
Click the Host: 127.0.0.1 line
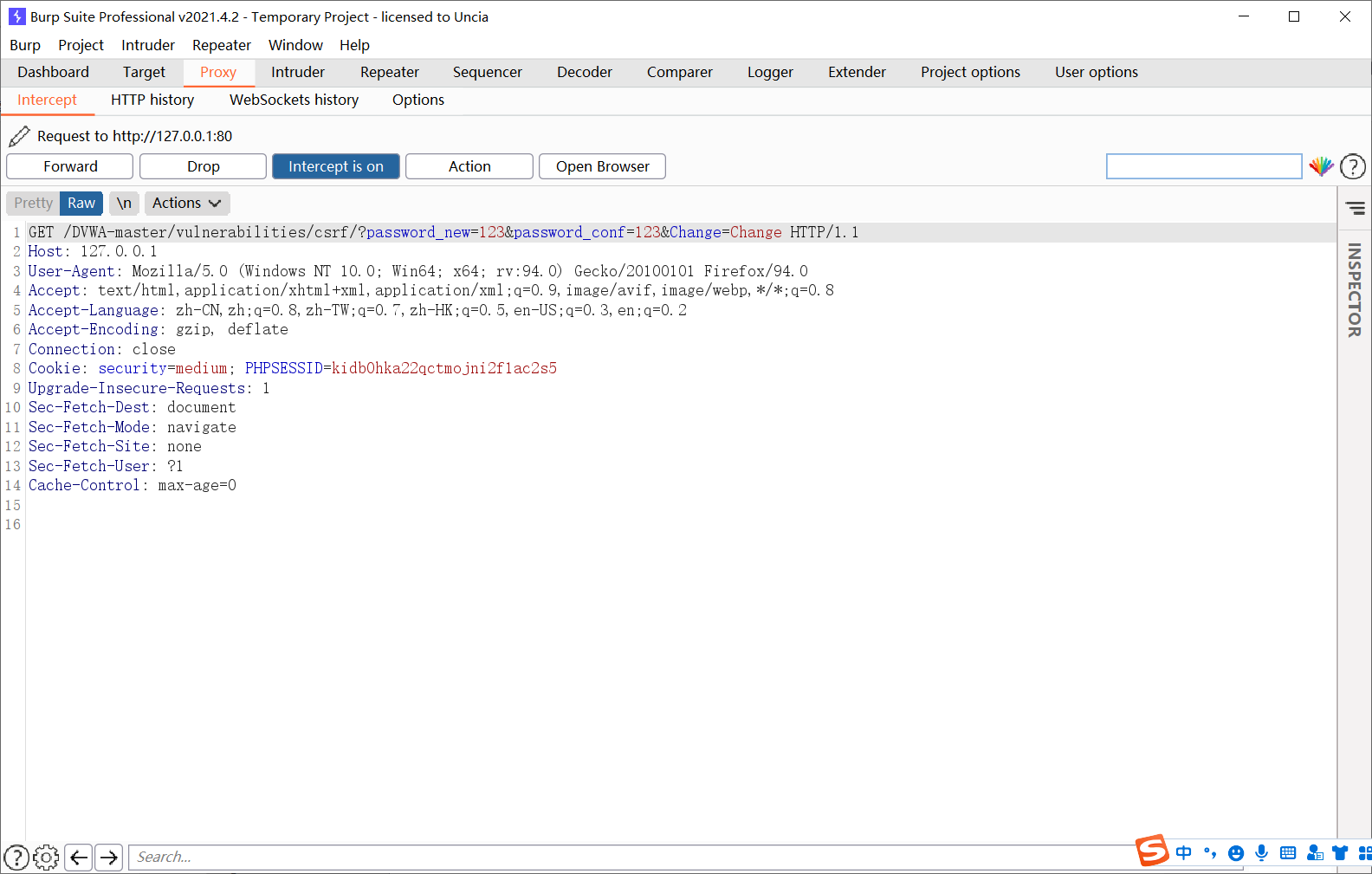click(x=93, y=251)
